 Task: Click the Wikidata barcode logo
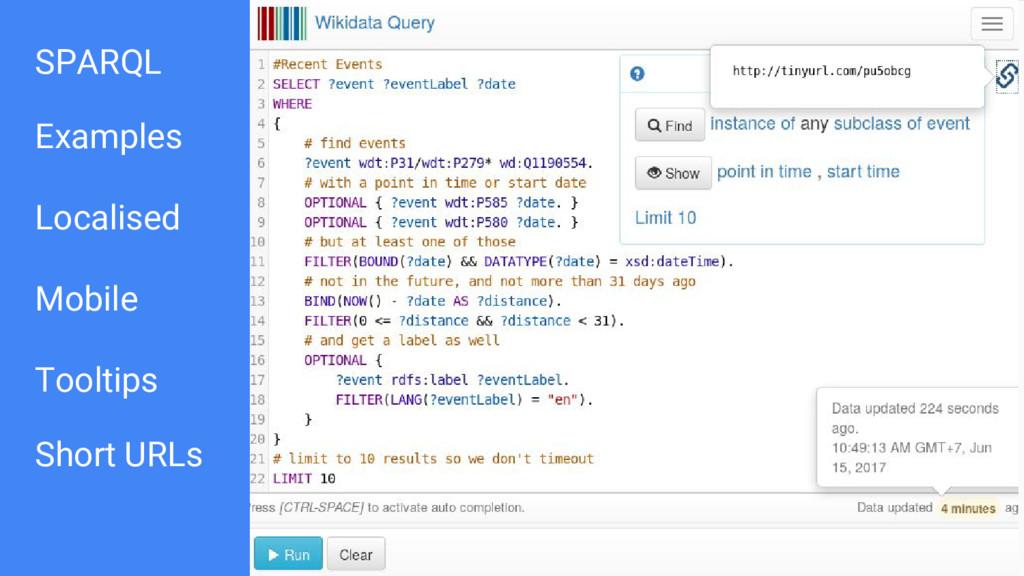(281, 24)
